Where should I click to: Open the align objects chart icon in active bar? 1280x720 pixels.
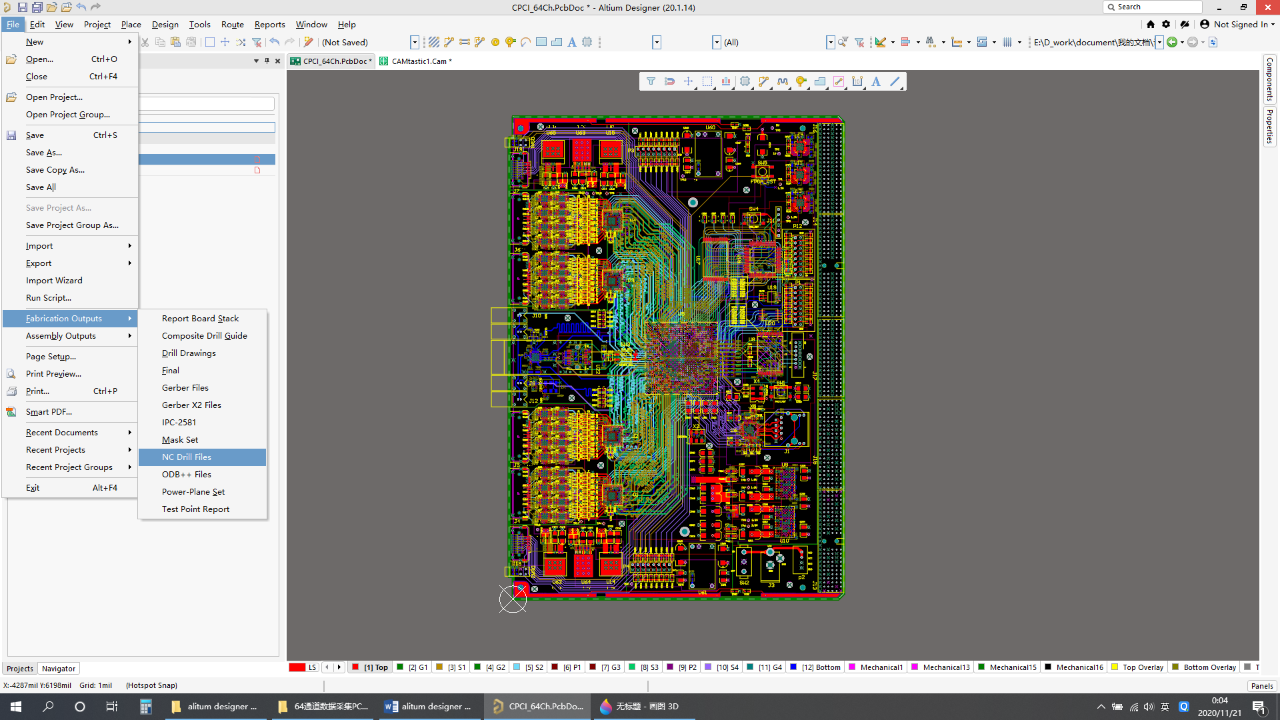[726, 81]
